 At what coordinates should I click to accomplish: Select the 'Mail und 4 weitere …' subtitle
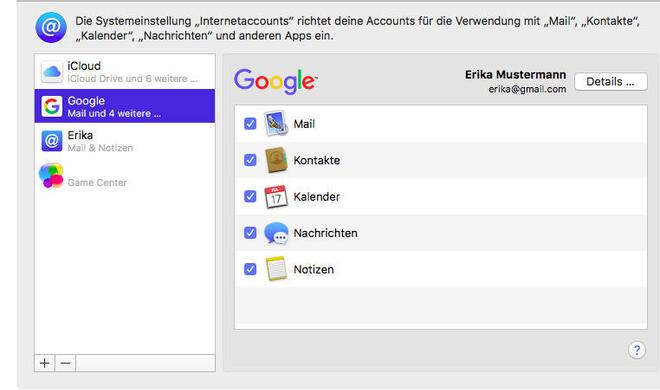coord(114,114)
